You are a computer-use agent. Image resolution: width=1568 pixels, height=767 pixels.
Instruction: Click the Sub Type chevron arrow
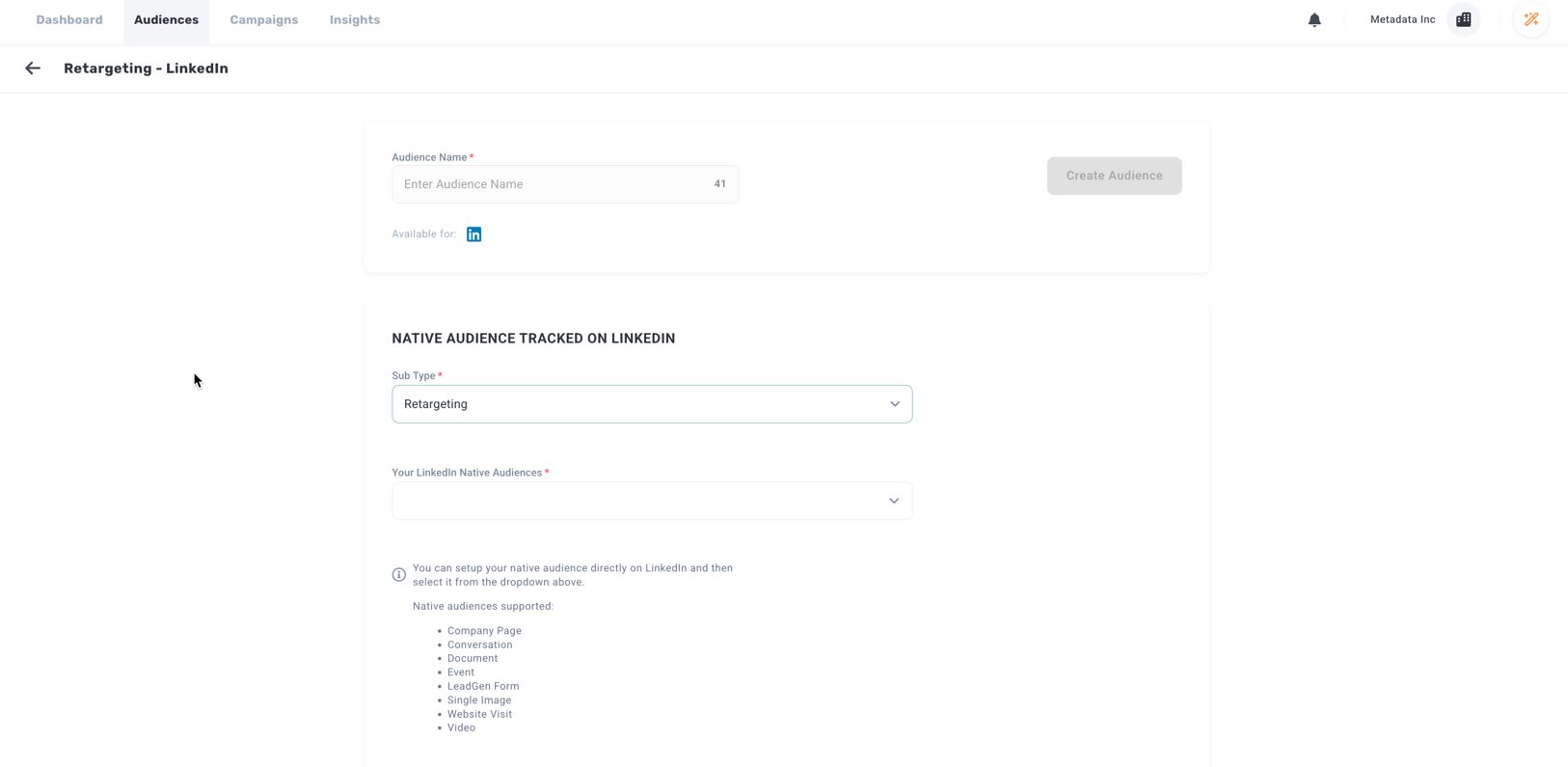(x=894, y=404)
